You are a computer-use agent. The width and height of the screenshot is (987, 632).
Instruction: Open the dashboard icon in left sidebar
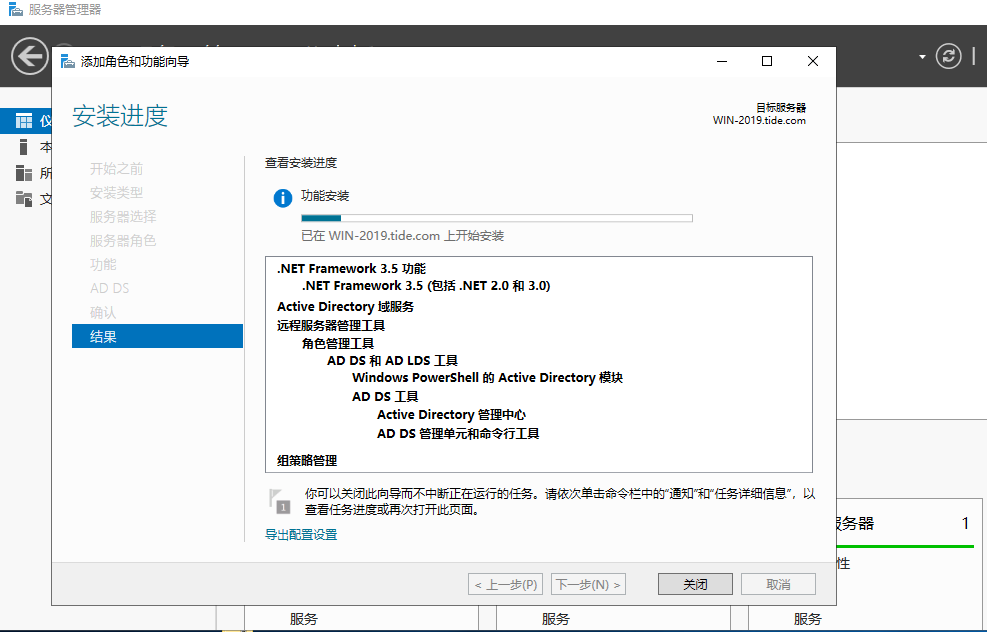pos(24,121)
